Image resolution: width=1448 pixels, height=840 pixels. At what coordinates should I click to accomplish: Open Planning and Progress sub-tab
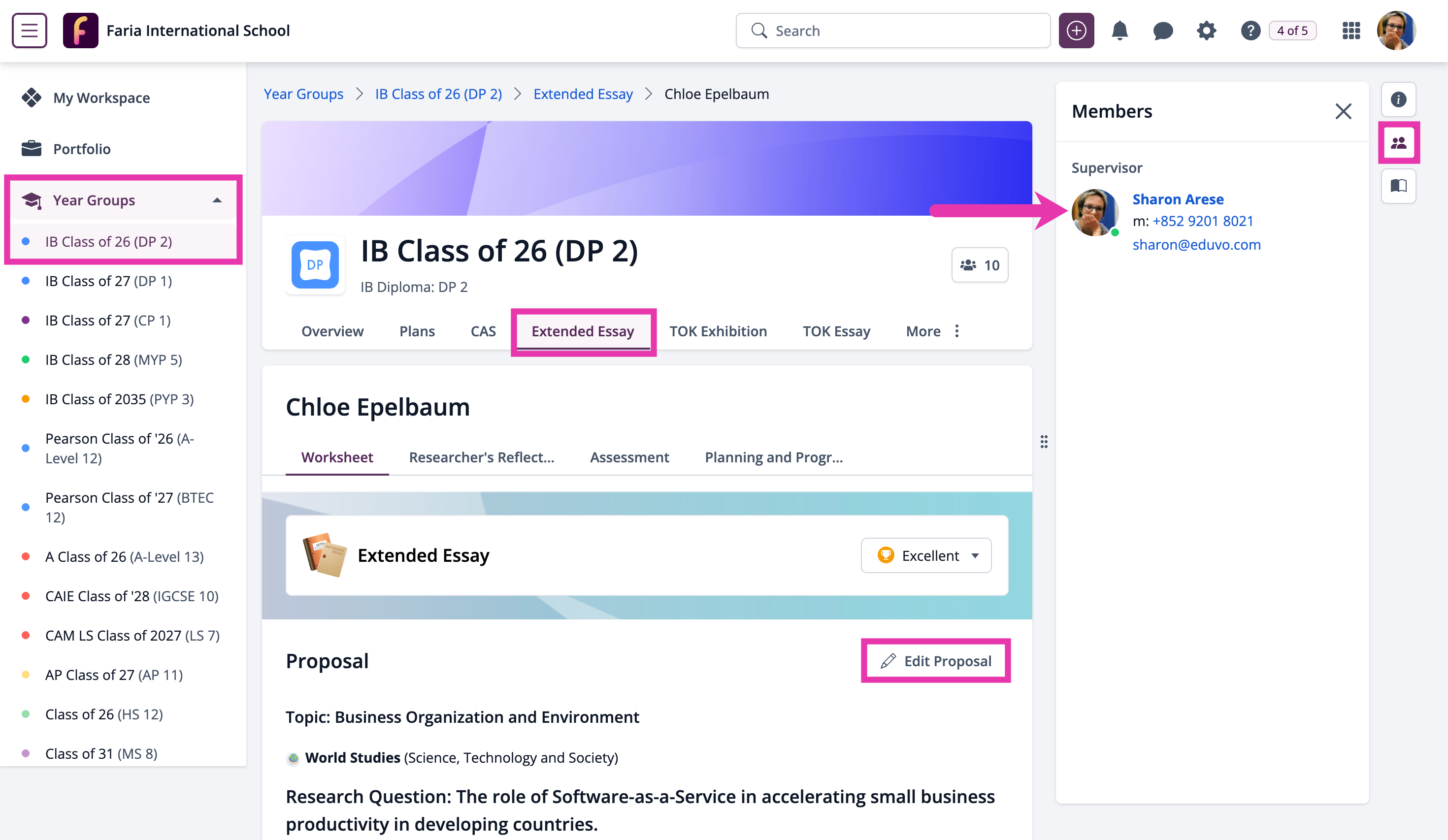pos(773,457)
